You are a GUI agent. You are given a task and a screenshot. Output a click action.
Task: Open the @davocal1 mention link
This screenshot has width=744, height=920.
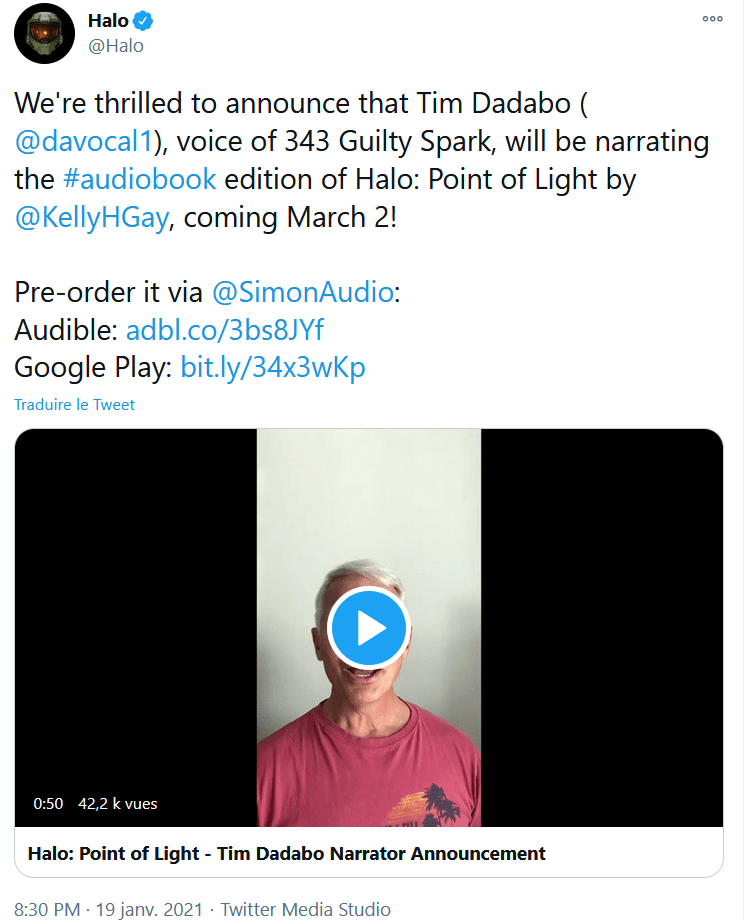click(85, 141)
